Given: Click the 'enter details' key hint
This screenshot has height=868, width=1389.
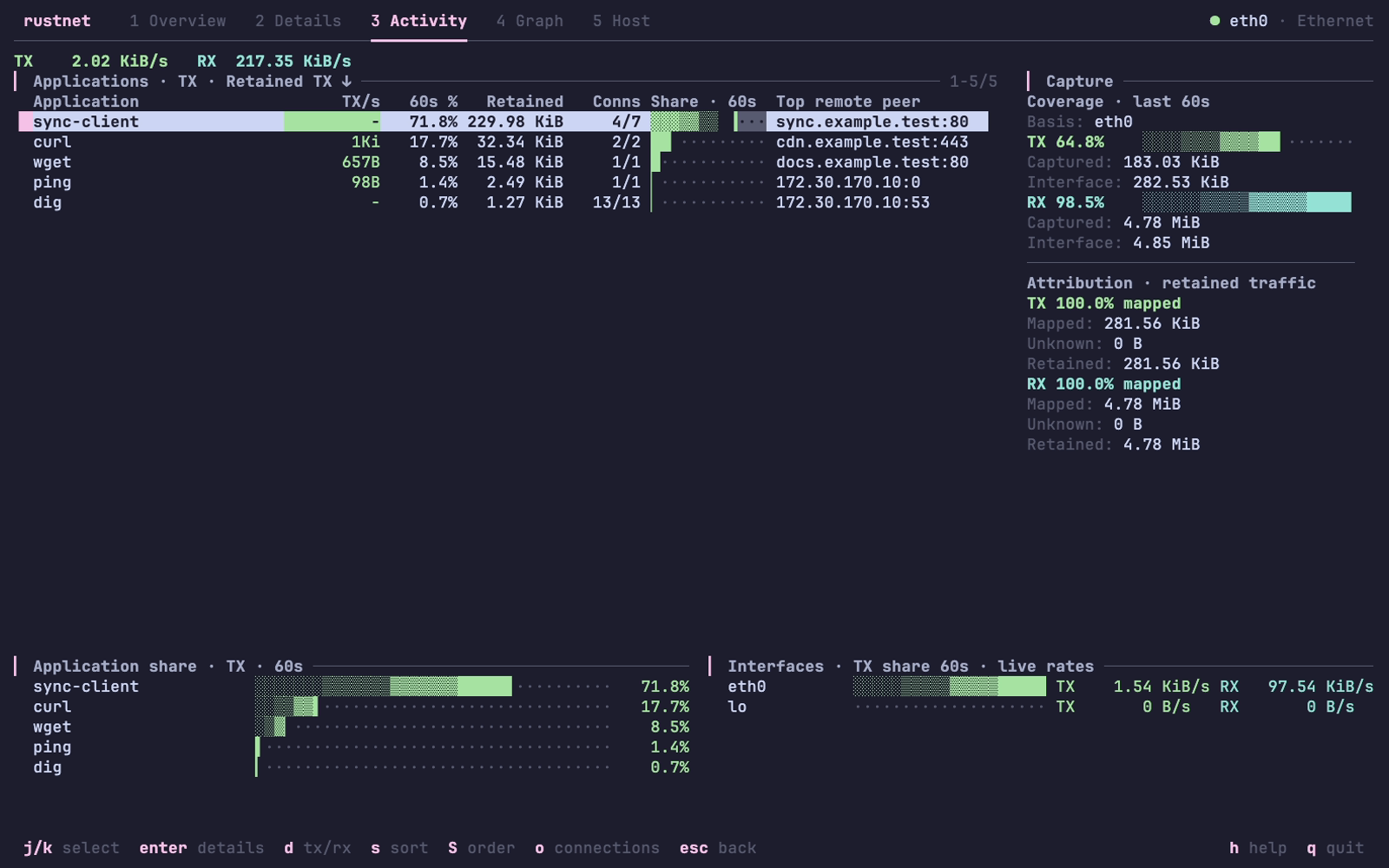Looking at the screenshot, I should coord(201,848).
